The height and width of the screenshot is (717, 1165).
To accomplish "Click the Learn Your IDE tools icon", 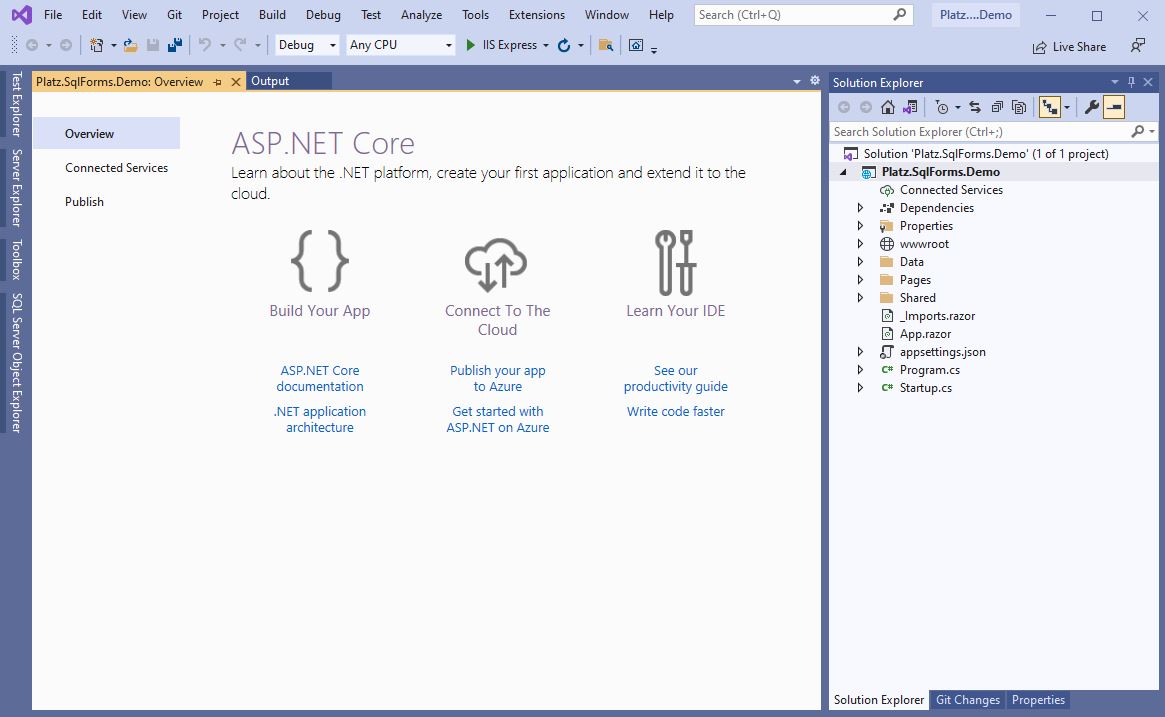I will [x=675, y=262].
